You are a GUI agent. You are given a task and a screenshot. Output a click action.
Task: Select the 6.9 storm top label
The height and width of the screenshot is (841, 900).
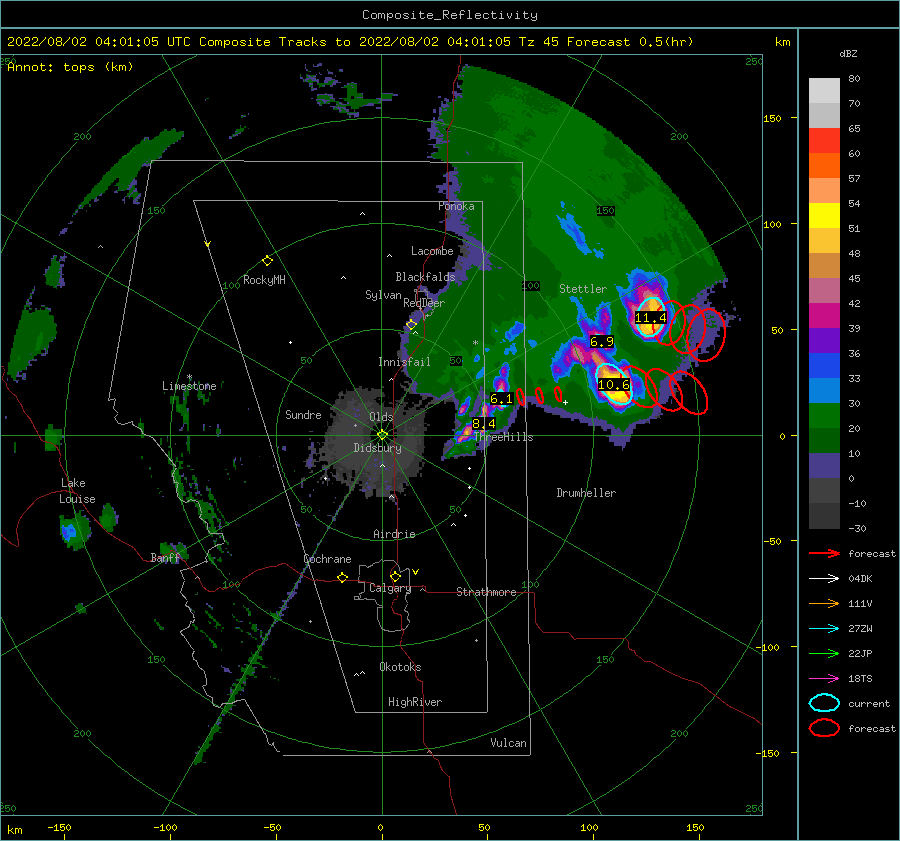(602, 342)
